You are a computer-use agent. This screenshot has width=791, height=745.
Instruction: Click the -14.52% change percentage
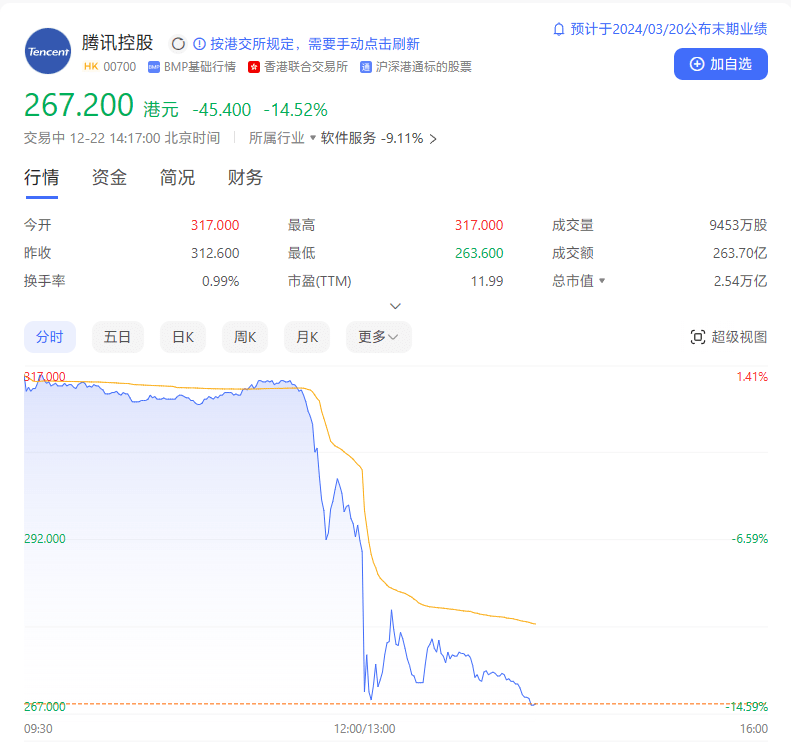[x=296, y=110]
